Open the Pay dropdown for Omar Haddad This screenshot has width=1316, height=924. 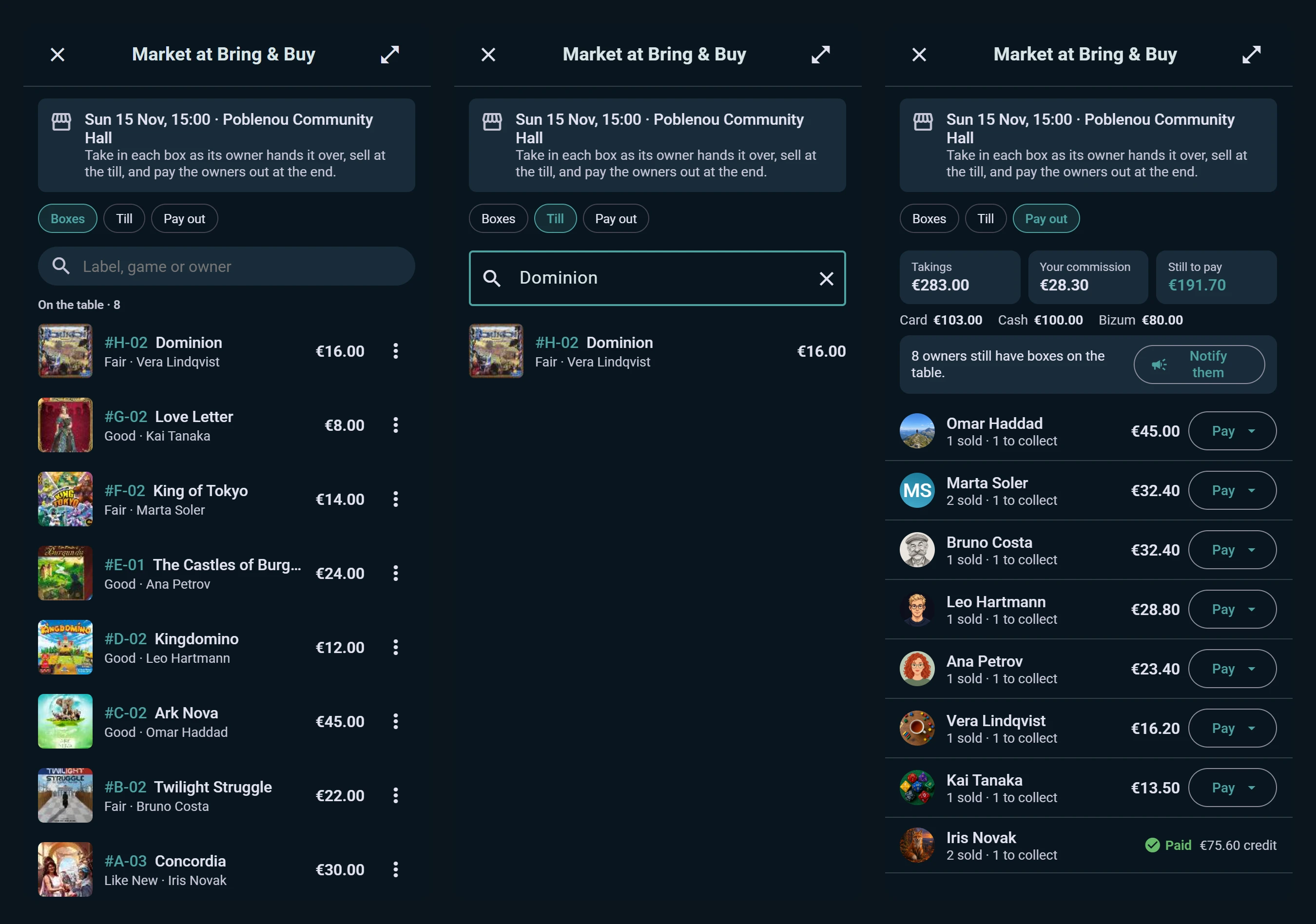1232,431
